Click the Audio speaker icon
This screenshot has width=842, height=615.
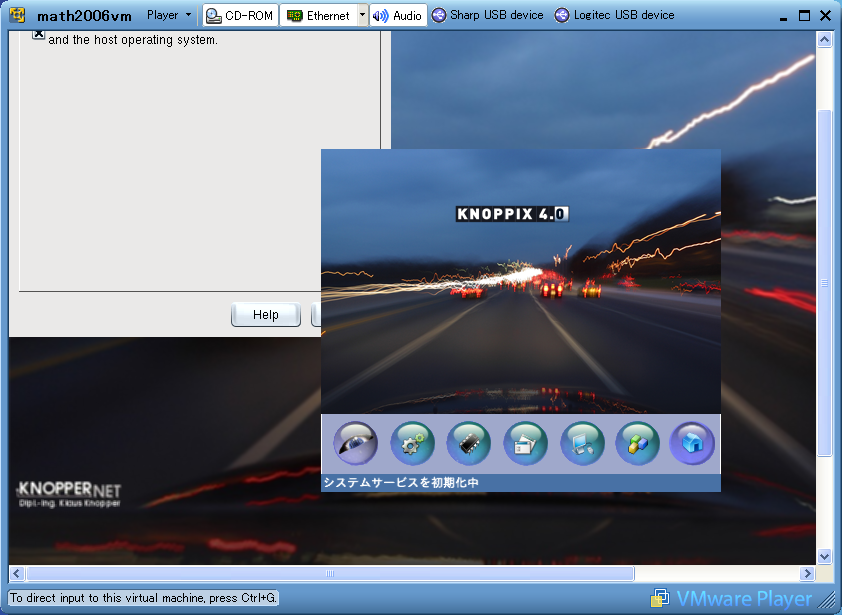click(x=380, y=16)
